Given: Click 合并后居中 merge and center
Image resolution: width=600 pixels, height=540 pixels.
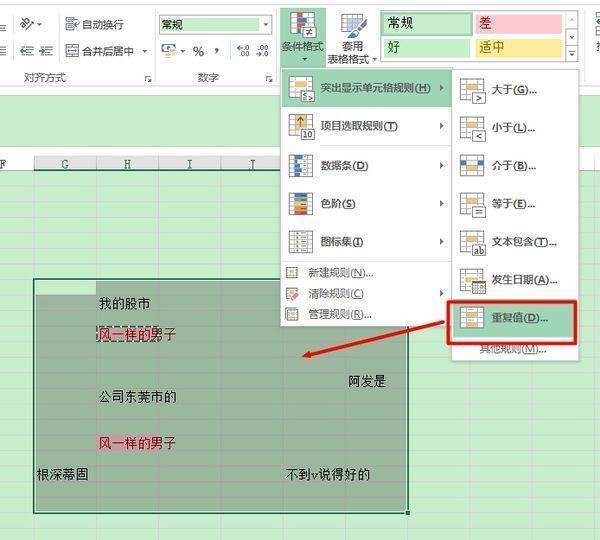Looking at the screenshot, I should coord(99,51).
